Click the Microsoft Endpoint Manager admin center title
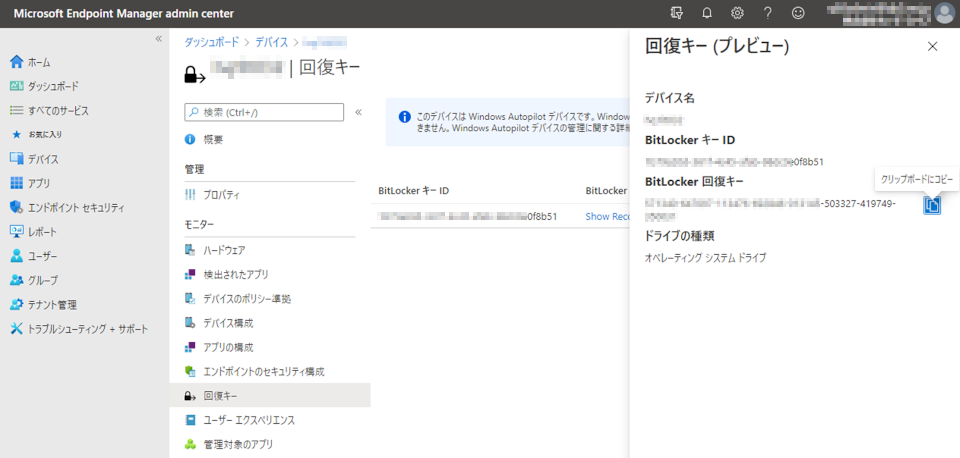The width and height of the screenshot is (960, 458). (124, 13)
